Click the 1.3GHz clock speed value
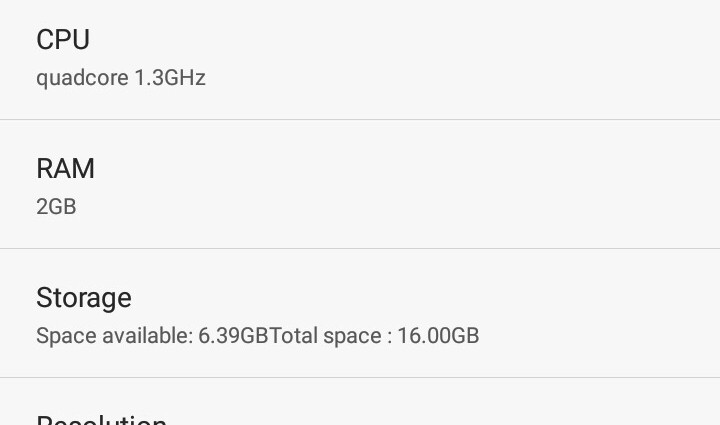 coord(170,78)
